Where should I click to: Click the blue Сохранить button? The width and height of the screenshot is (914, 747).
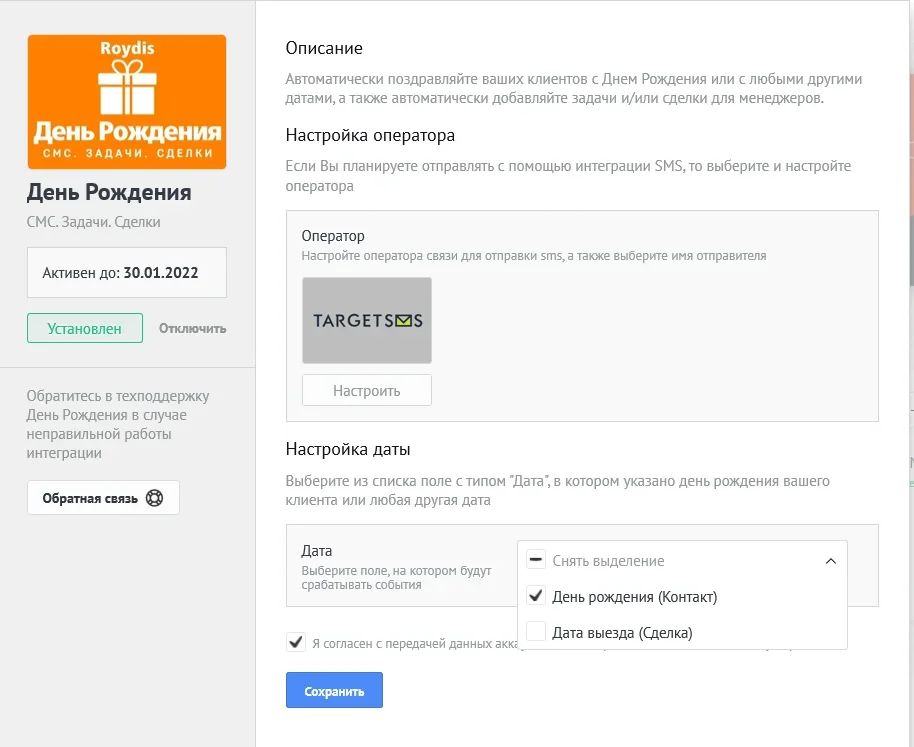click(x=334, y=690)
